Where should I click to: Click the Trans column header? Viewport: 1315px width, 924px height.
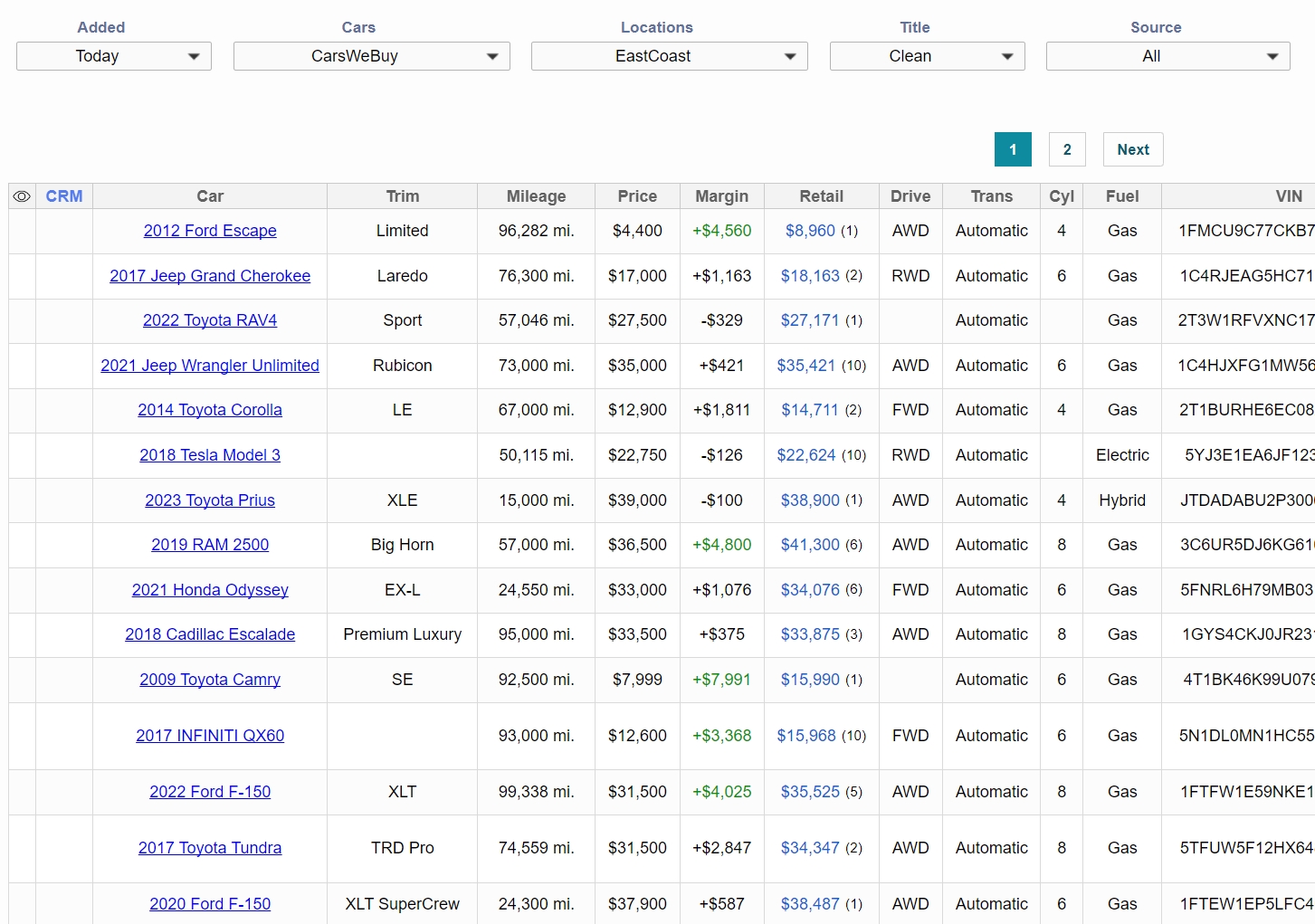992,196
